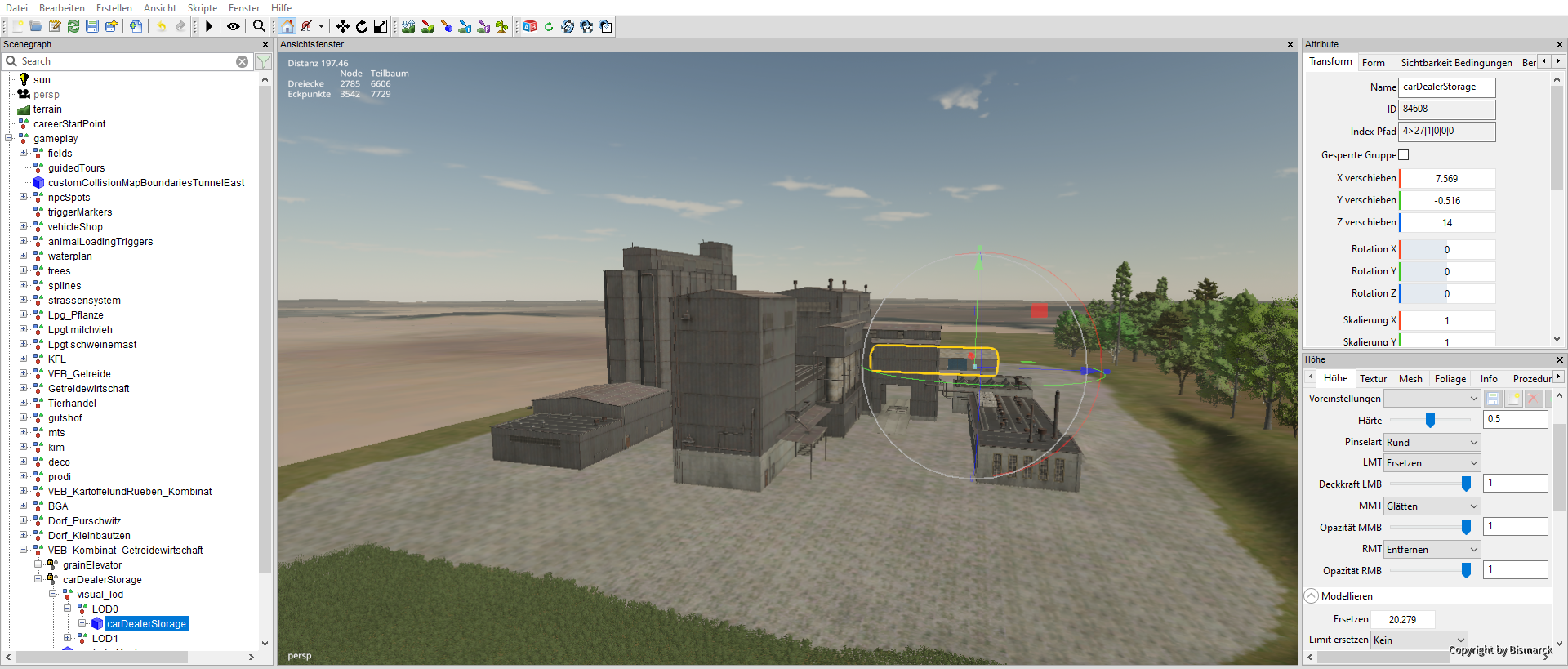Save the scene with the floppy disk icon

pos(92,26)
